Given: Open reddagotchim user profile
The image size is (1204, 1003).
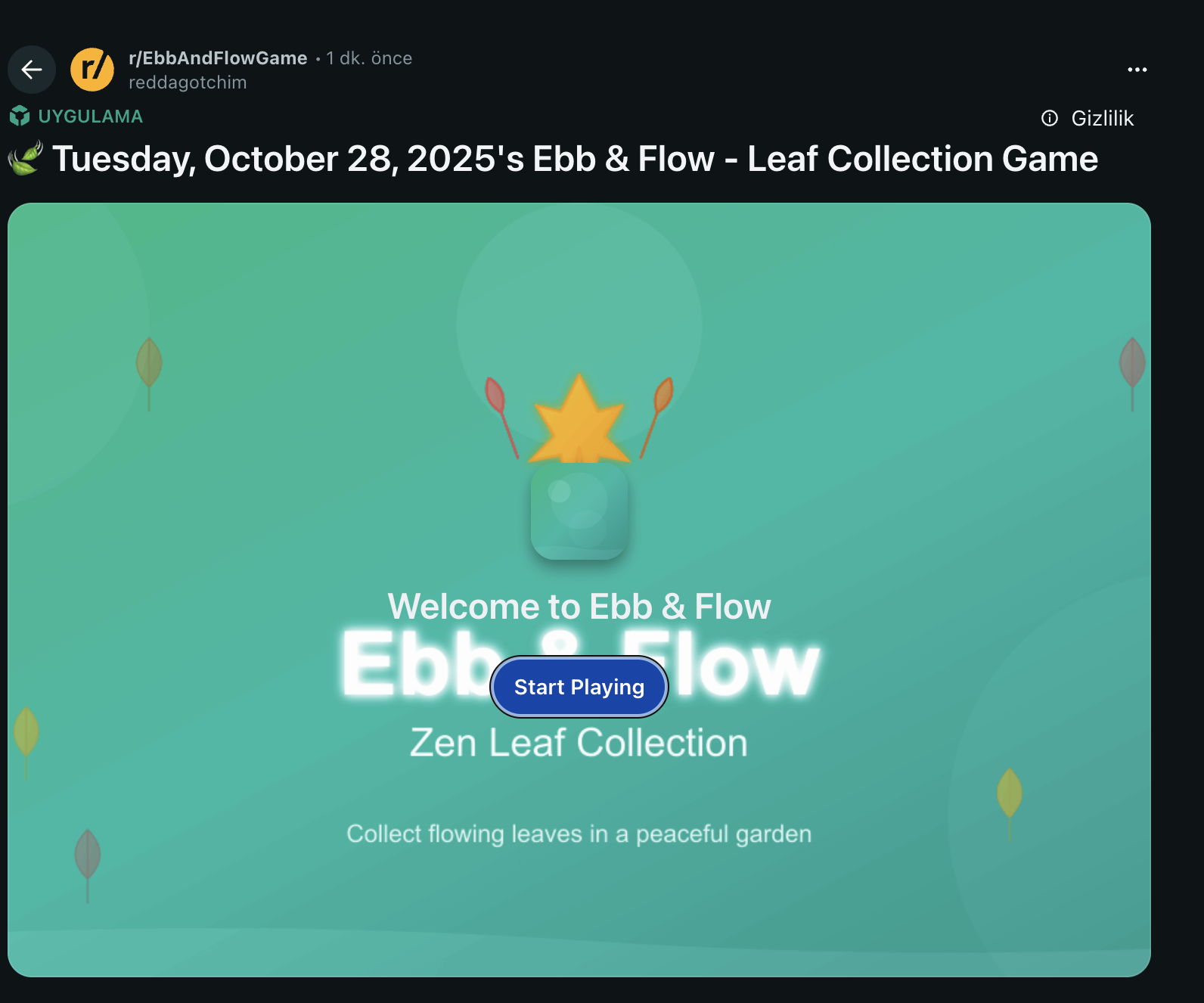Looking at the screenshot, I should tap(188, 82).
